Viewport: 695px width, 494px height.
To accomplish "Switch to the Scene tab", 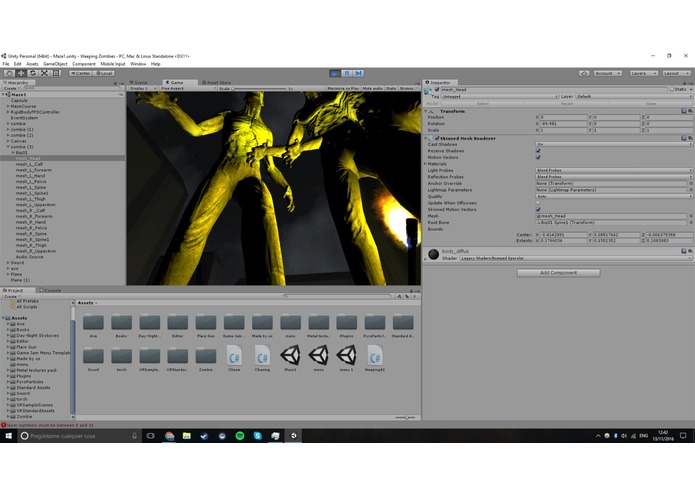I will [x=139, y=82].
